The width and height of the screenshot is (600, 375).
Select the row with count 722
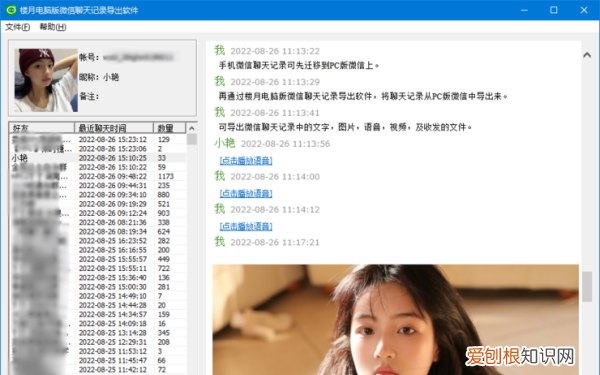[98, 268]
